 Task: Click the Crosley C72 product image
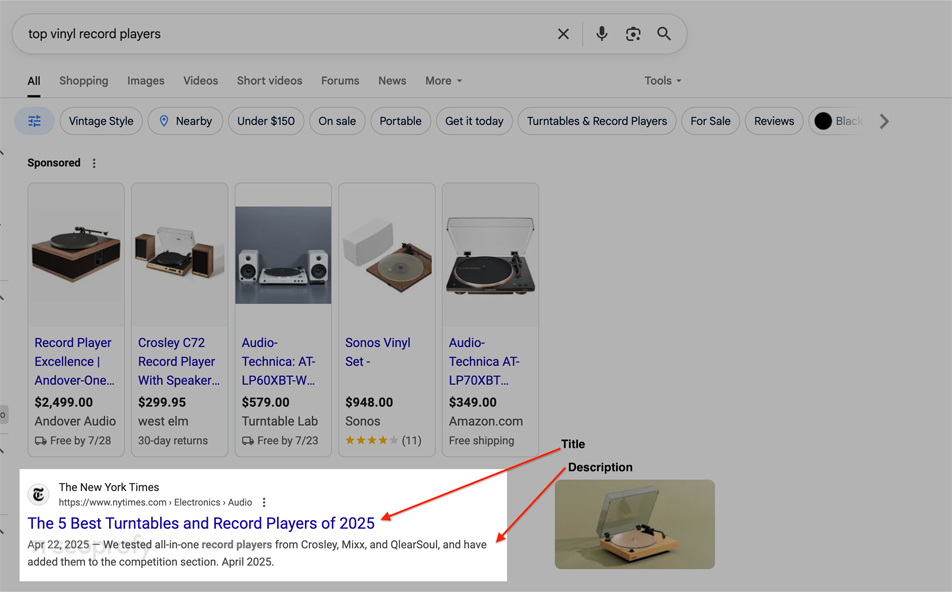pos(180,255)
